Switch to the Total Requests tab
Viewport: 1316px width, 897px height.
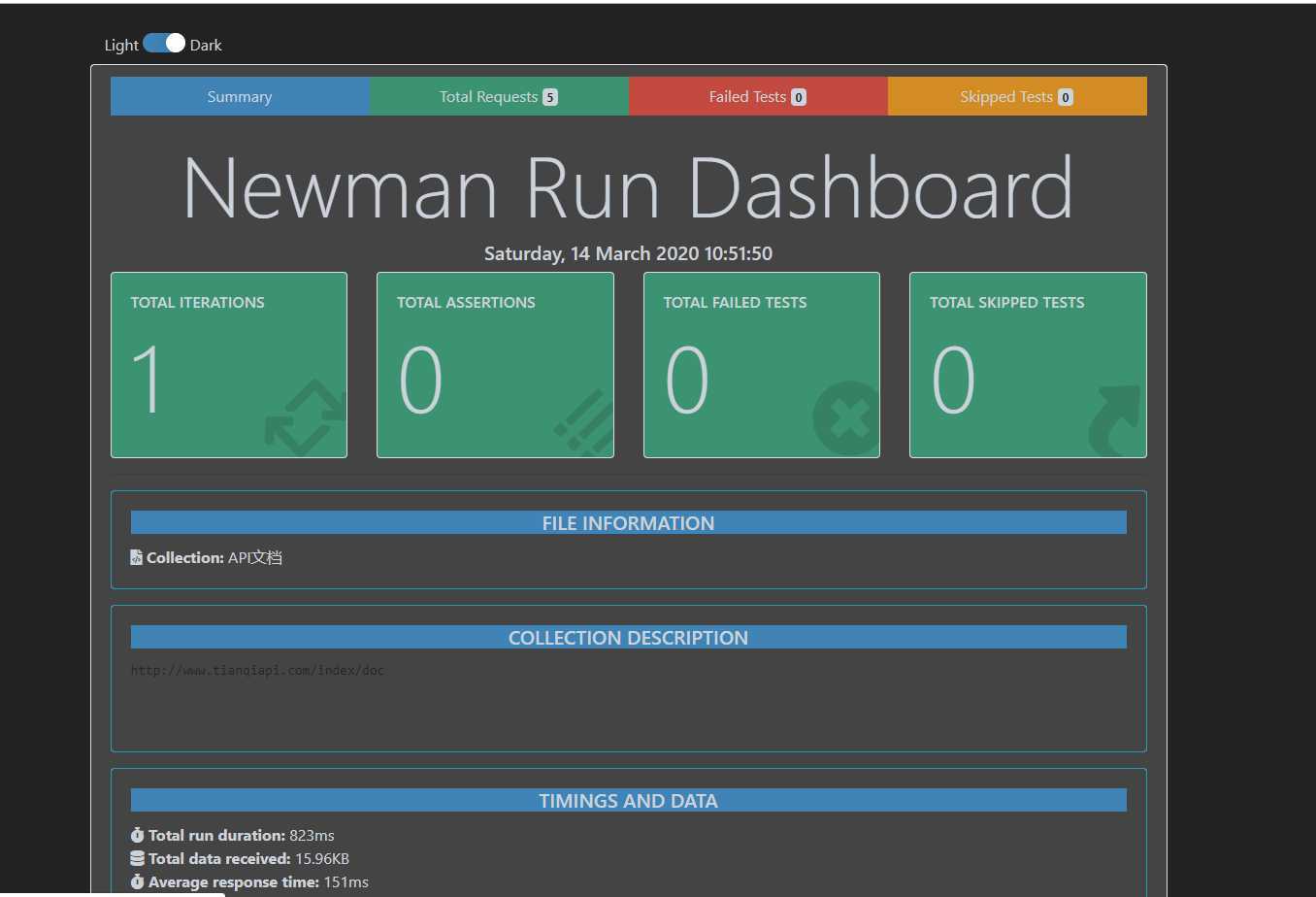point(499,96)
